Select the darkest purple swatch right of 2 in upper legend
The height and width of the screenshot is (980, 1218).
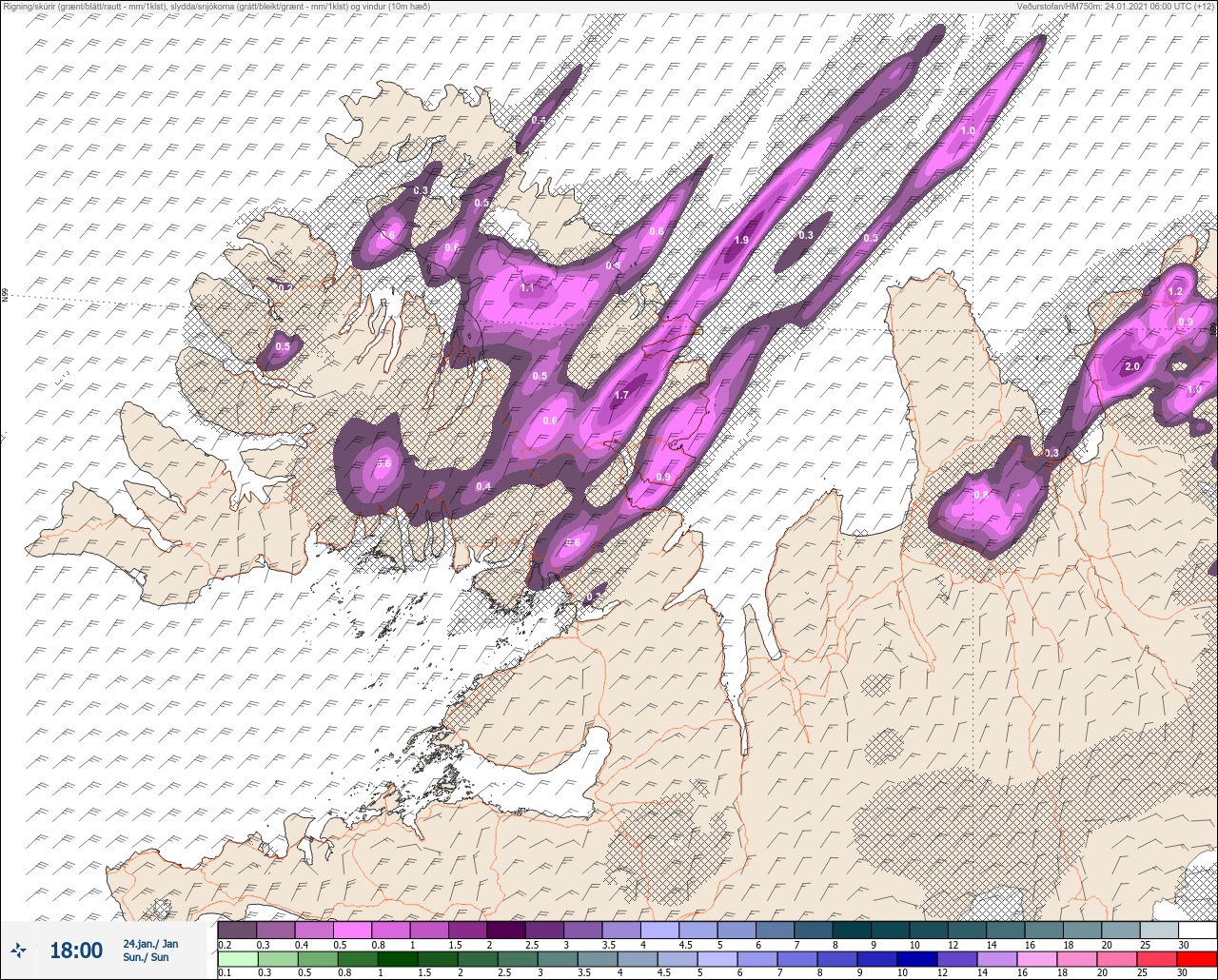pyautogui.click(x=505, y=930)
